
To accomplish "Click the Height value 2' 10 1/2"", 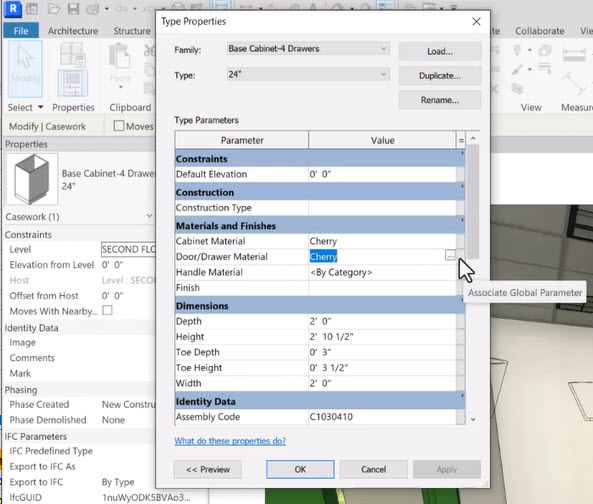I will point(382,337).
